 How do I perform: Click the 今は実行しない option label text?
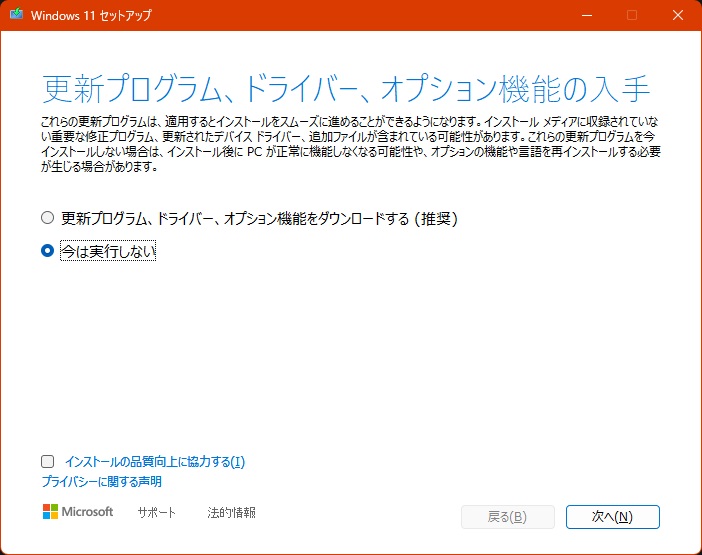click(108, 252)
